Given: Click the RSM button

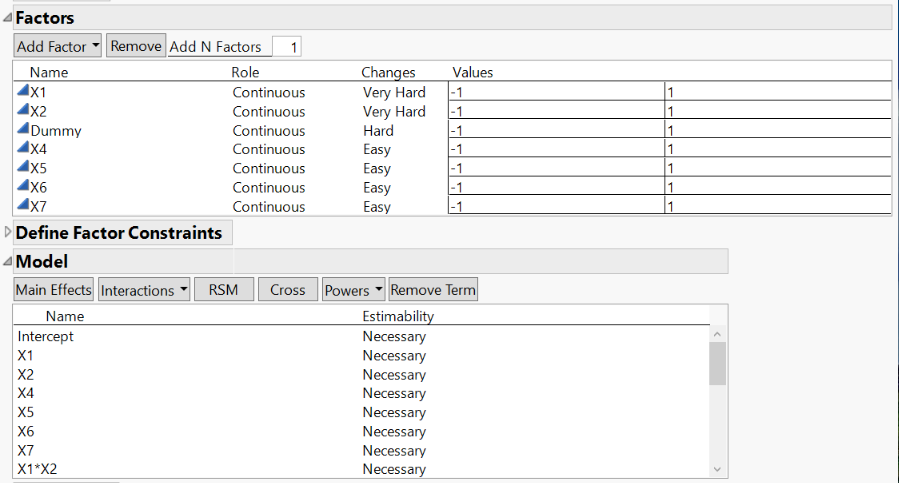Looking at the screenshot, I should point(223,290).
